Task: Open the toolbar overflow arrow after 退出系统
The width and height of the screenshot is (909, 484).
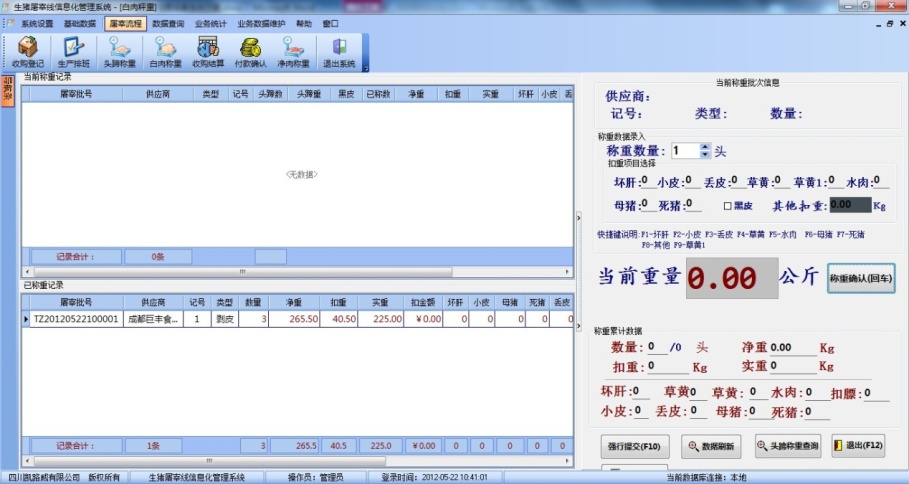Action: coord(365,68)
